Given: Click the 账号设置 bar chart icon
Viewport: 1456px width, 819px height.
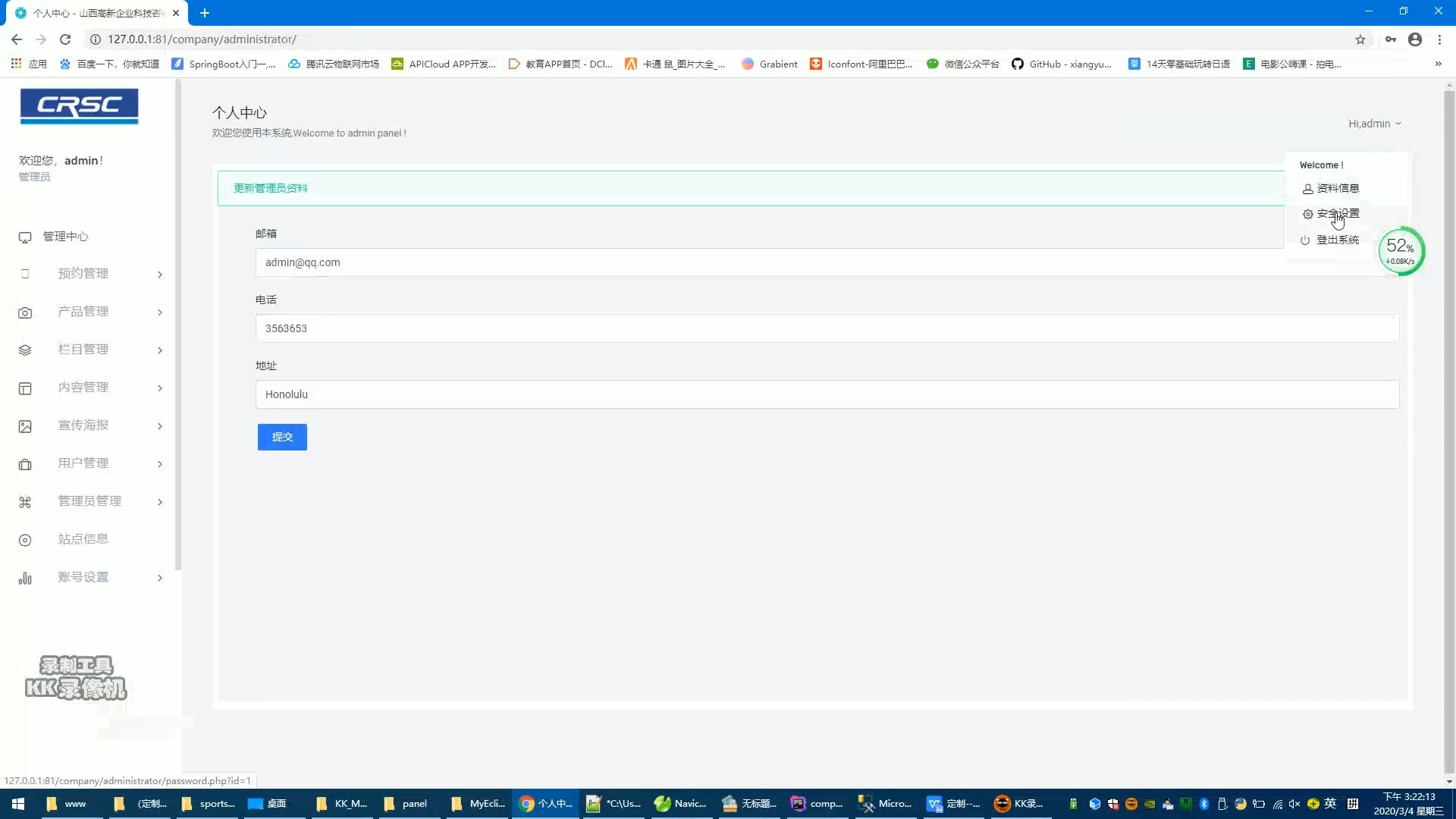Looking at the screenshot, I should 25,578.
